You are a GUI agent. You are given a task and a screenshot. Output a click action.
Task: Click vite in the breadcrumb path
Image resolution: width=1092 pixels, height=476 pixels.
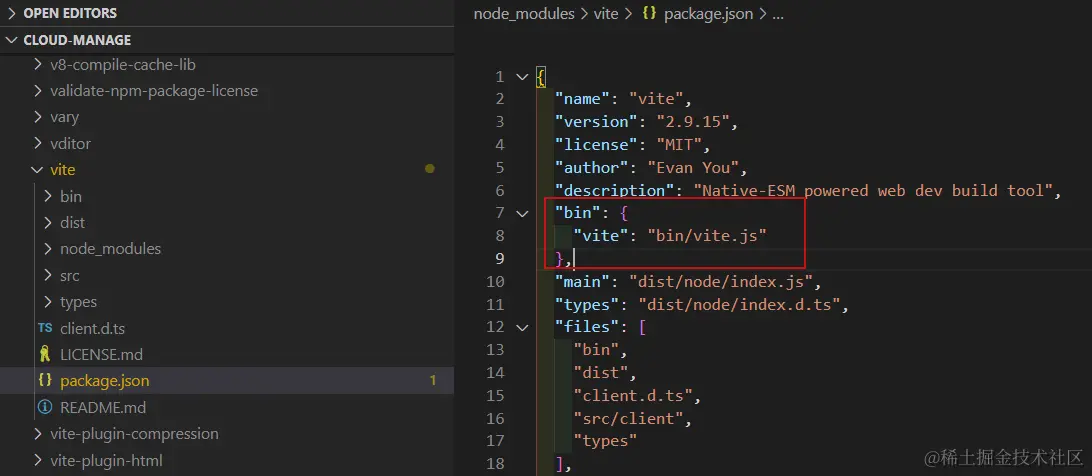pos(606,14)
